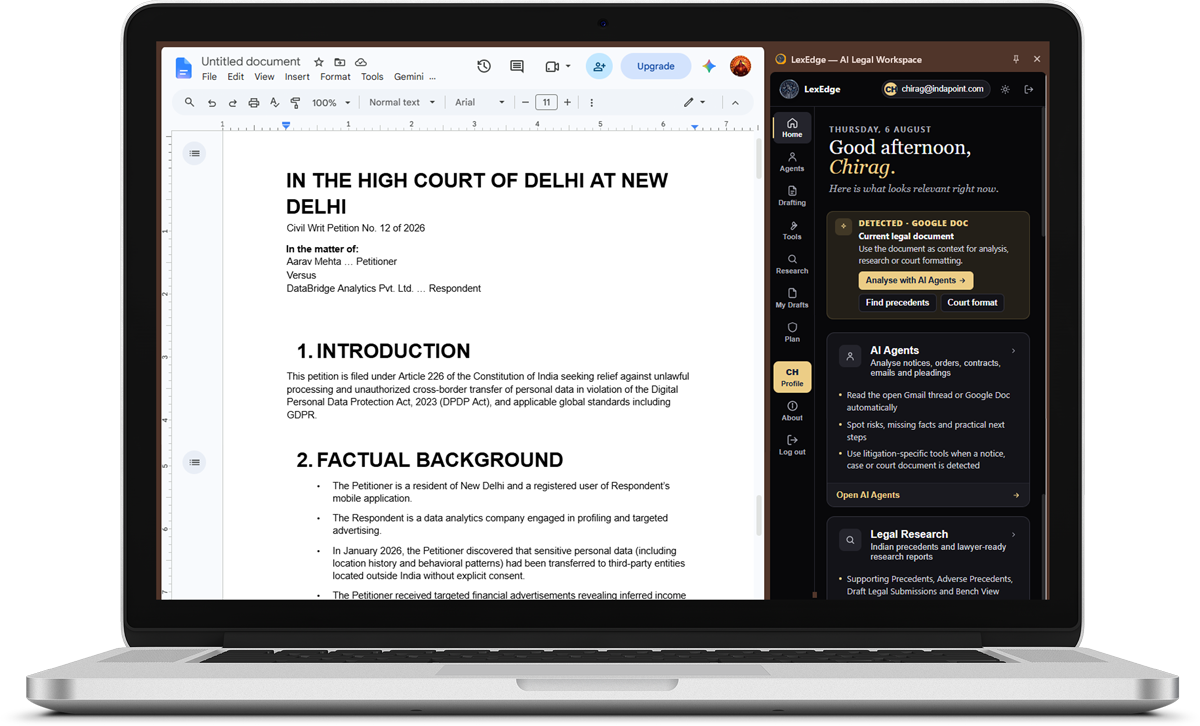Pin the LexEdge side panel
Image resolution: width=1200 pixels, height=726 pixels.
click(1016, 59)
